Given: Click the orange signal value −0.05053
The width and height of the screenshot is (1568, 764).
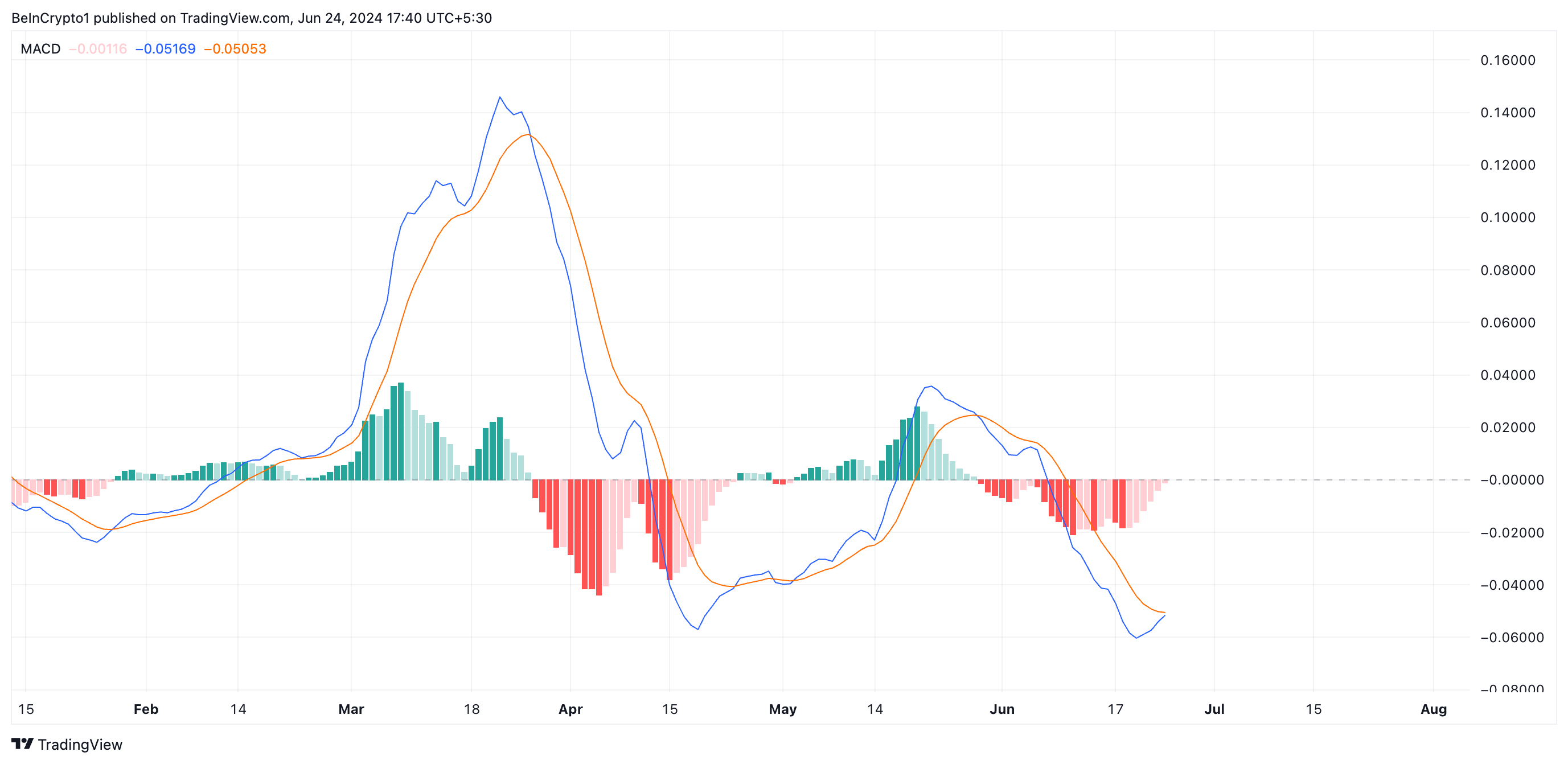Looking at the screenshot, I should [236, 49].
